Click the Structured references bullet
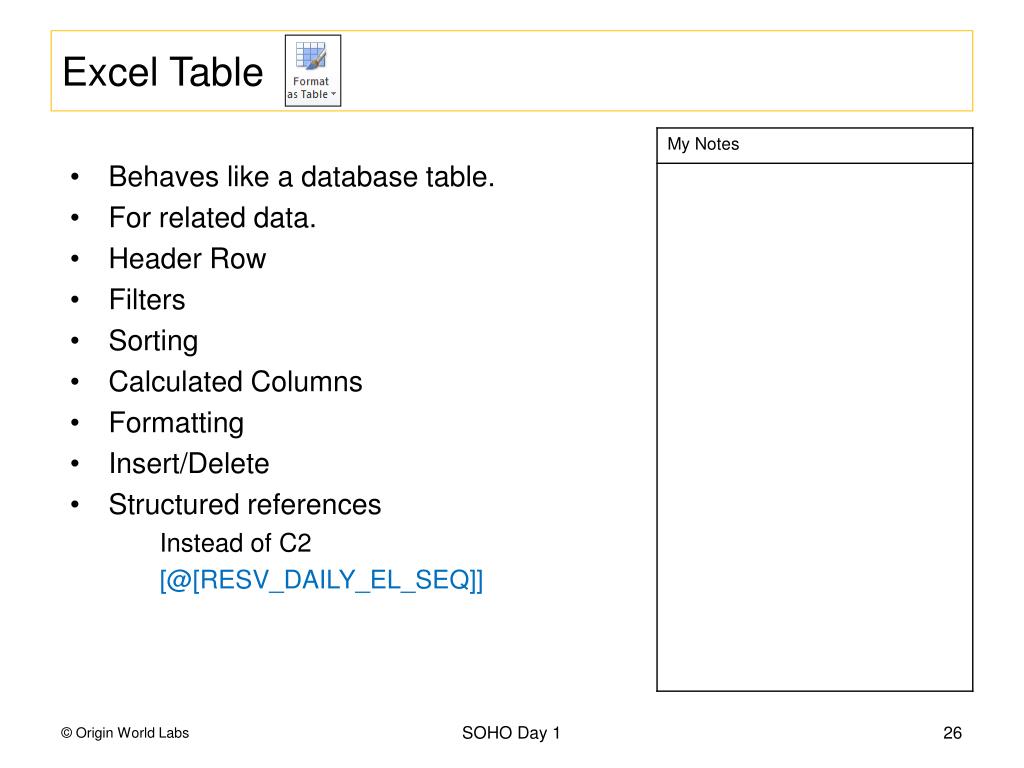The image size is (1024, 768). point(245,505)
